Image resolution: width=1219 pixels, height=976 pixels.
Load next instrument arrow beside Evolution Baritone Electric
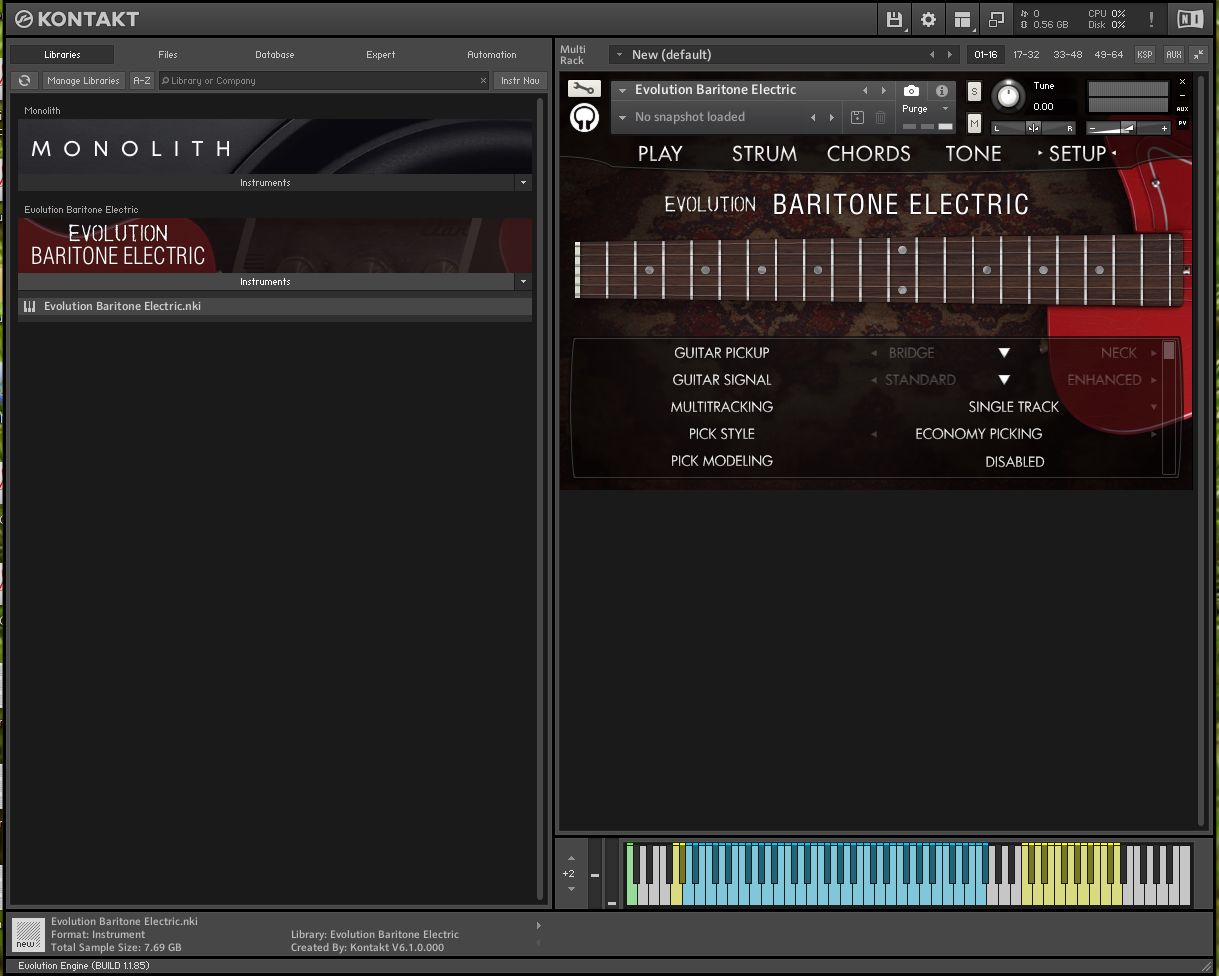point(884,90)
